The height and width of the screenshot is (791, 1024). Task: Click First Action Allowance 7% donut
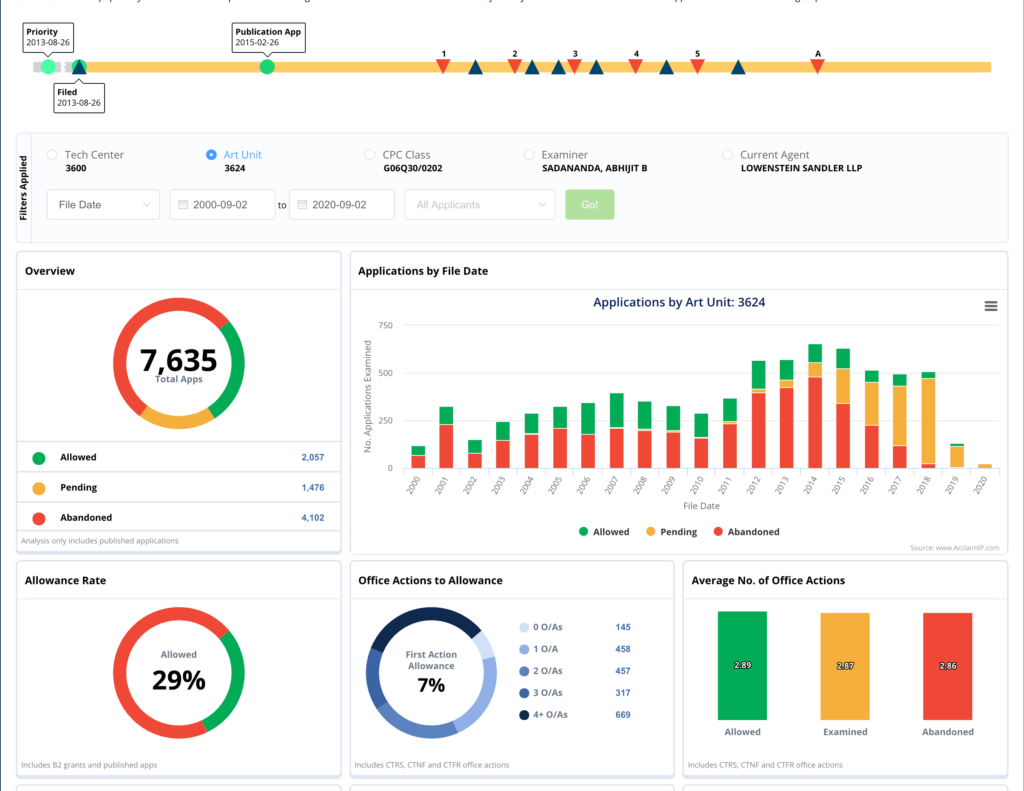(431, 673)
